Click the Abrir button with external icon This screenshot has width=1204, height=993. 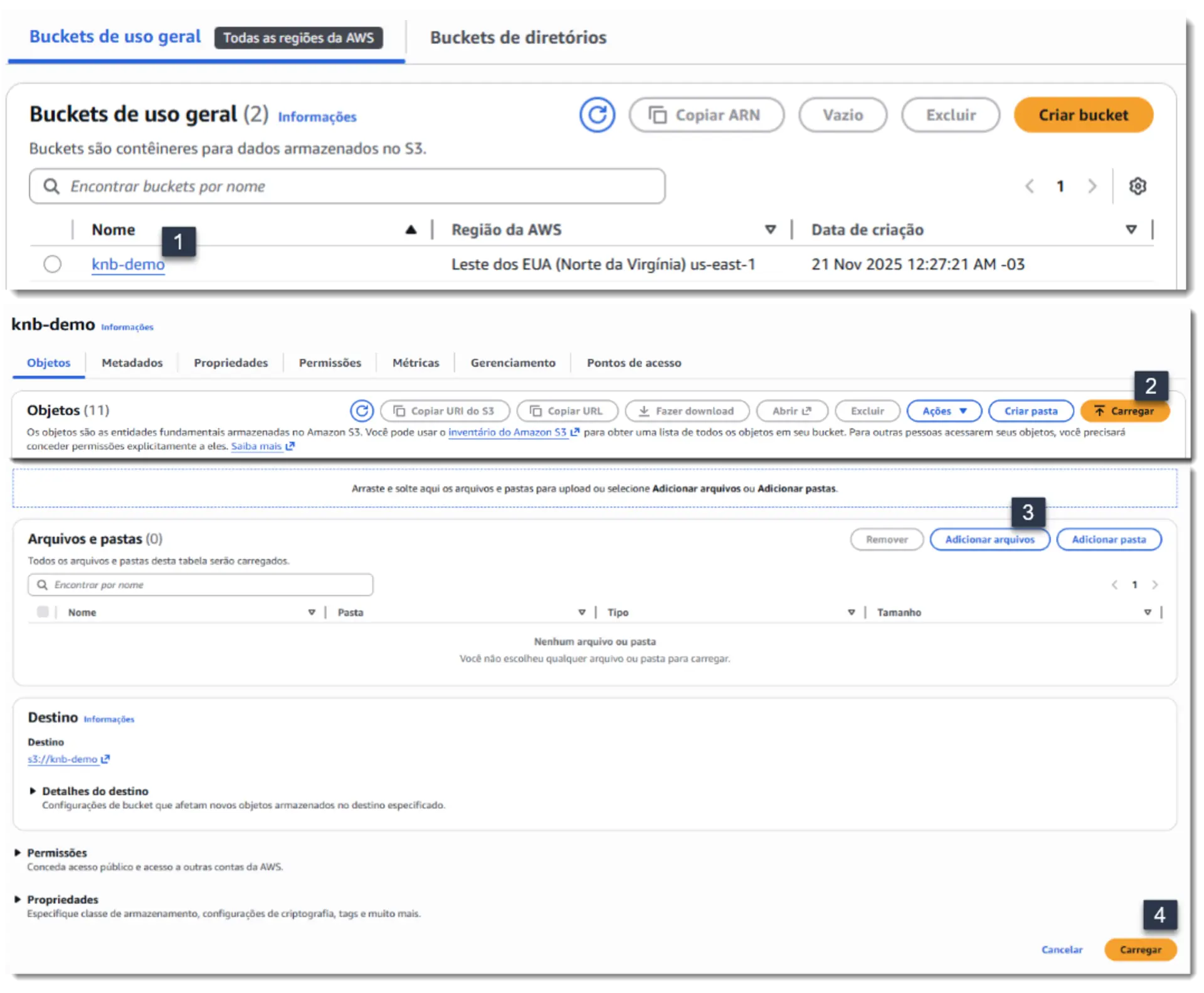(x=791, y=411)
